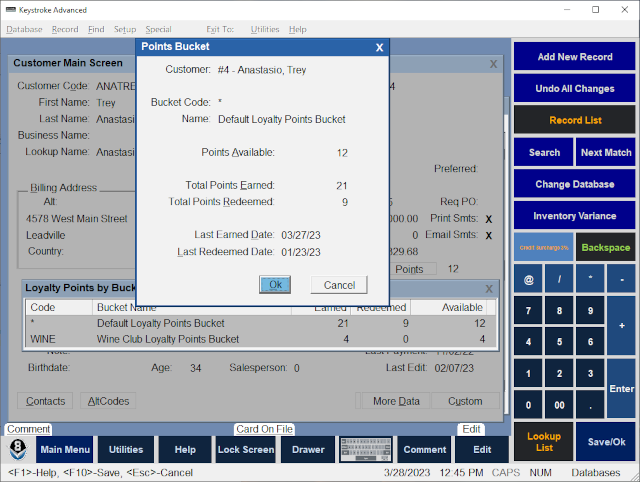Image resolution: width=640 pixels, height=482 pixels.
Task: Click the Keystroke logo icon near Main Menu
Action: click(18, 449)
